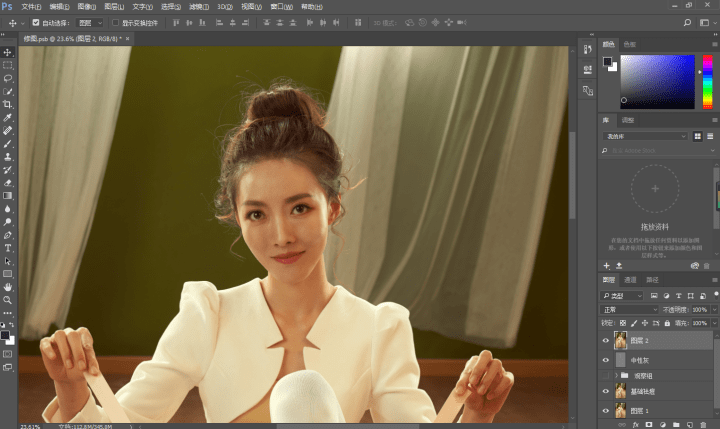Open the opacity 不透明度 slider arrow

[714, 310]
